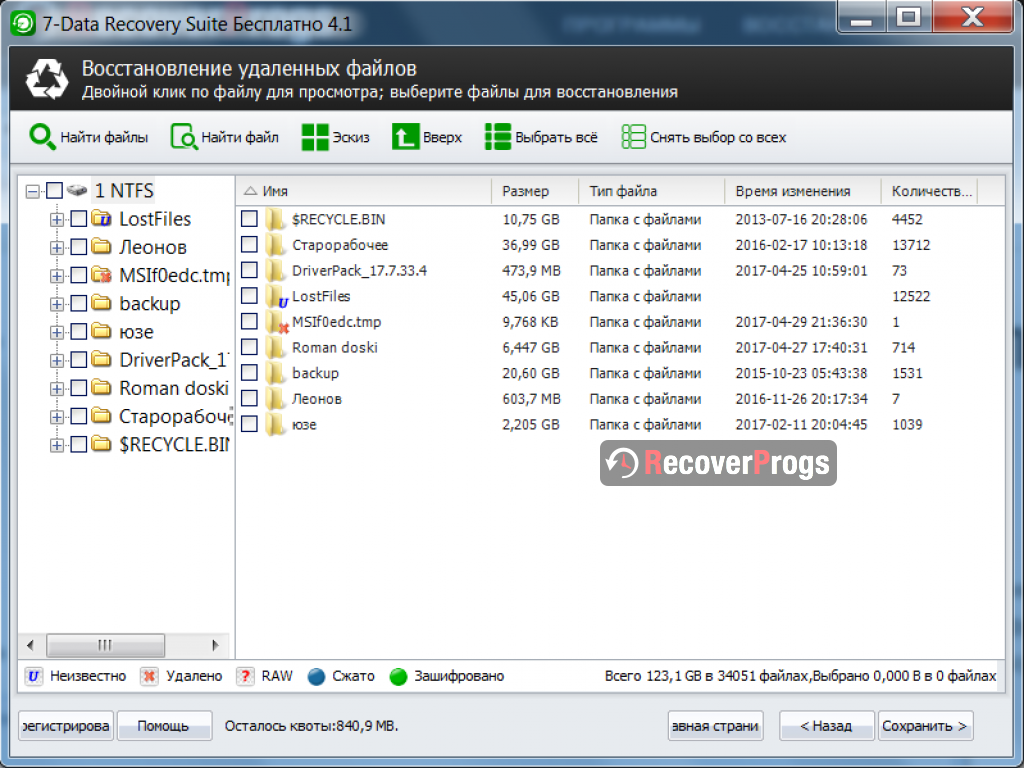Image resolution: width=1024 pixels, height=768 pixels.
Task: Tick the DriverPack_17.7.33.4 row checkbox
Action: point(249,270)
